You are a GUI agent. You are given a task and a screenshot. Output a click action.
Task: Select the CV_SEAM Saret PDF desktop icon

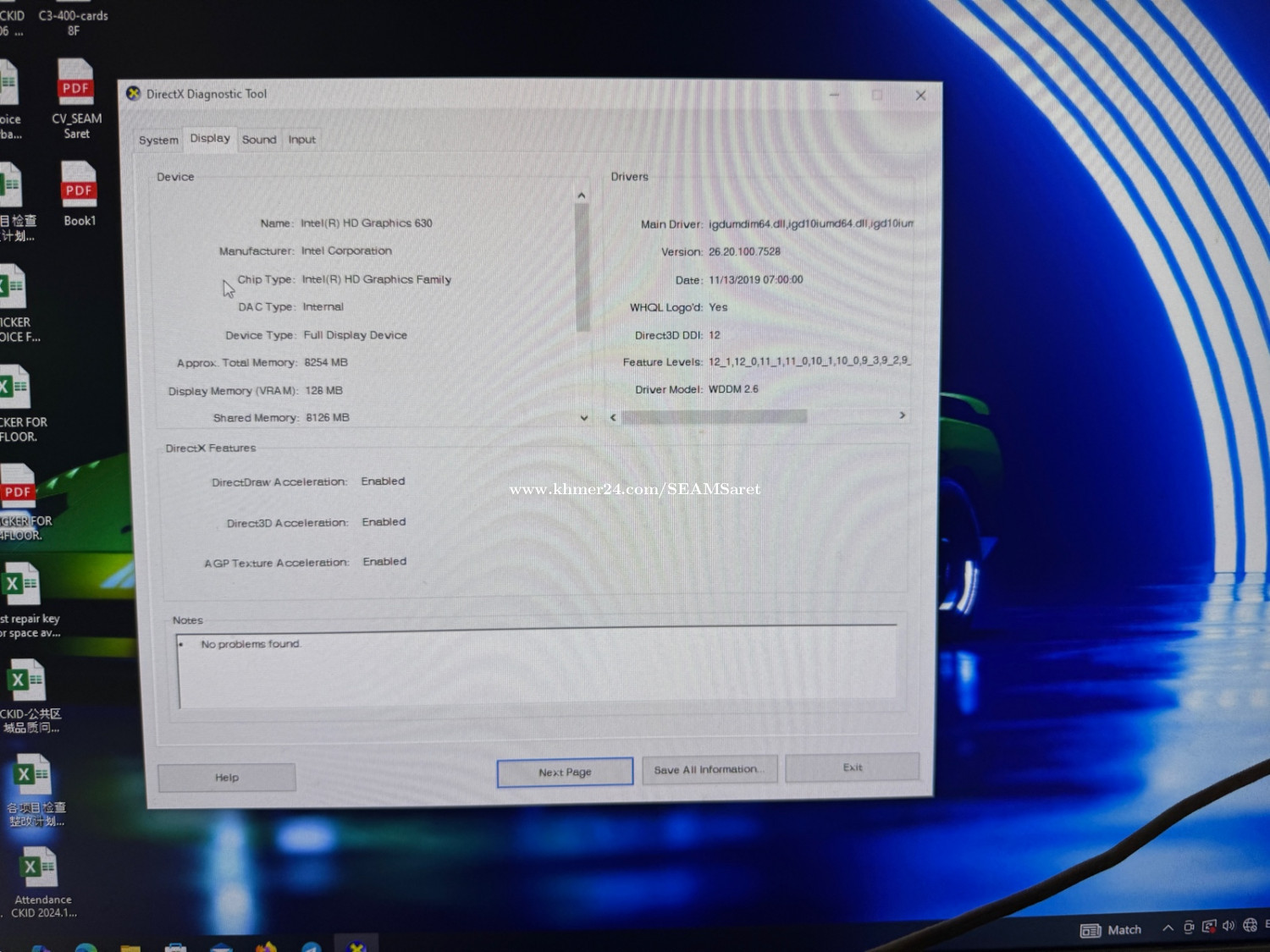point(76,99)
